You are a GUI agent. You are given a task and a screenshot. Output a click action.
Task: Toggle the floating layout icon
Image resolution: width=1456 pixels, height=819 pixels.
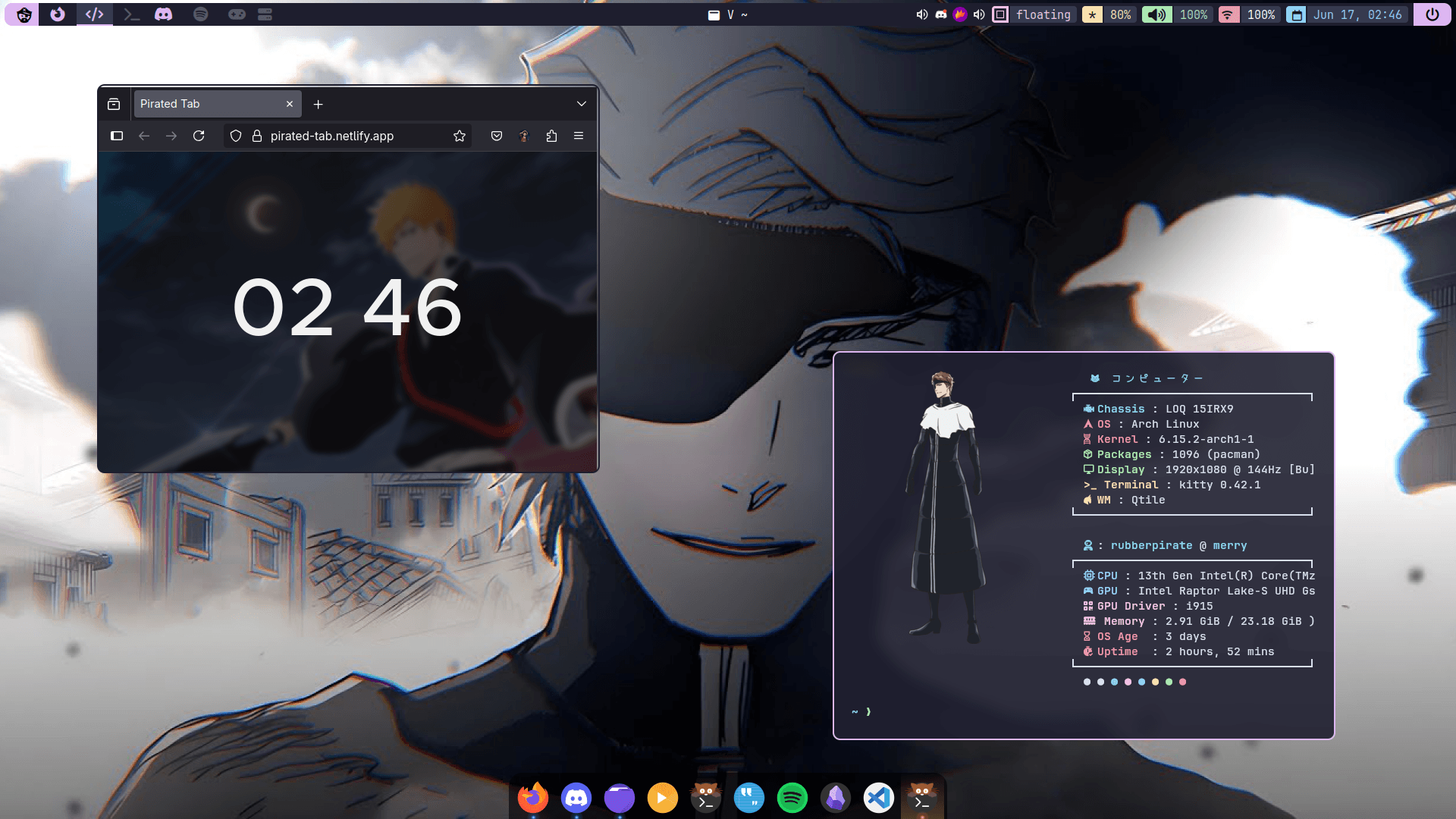[1000, 14]
